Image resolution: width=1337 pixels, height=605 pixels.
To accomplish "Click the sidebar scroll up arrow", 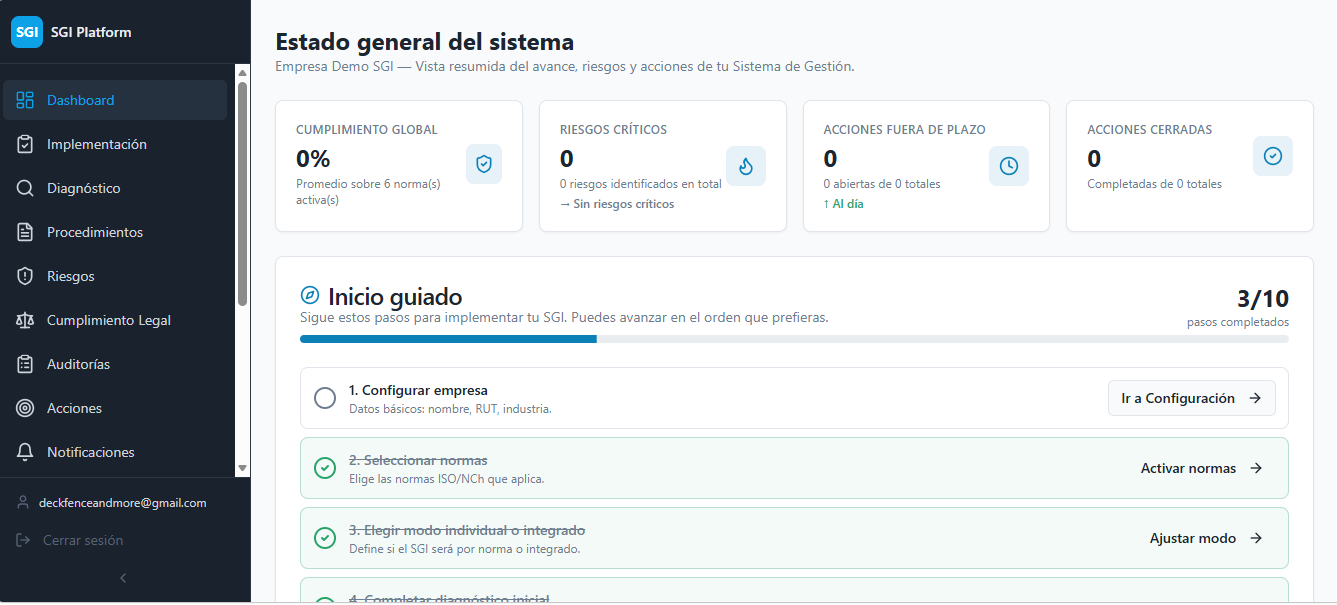I will 242,72.
